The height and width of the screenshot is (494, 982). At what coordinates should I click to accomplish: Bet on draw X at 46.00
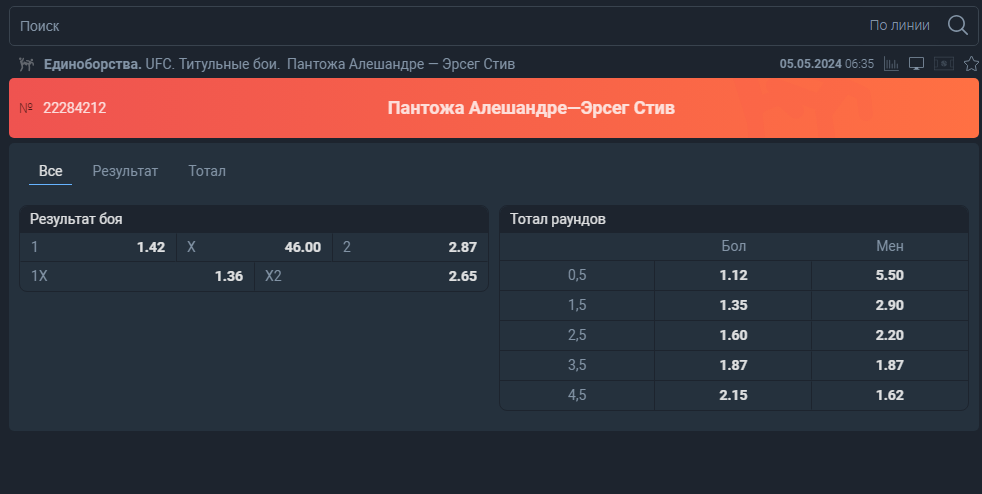[x=254, y=247]
